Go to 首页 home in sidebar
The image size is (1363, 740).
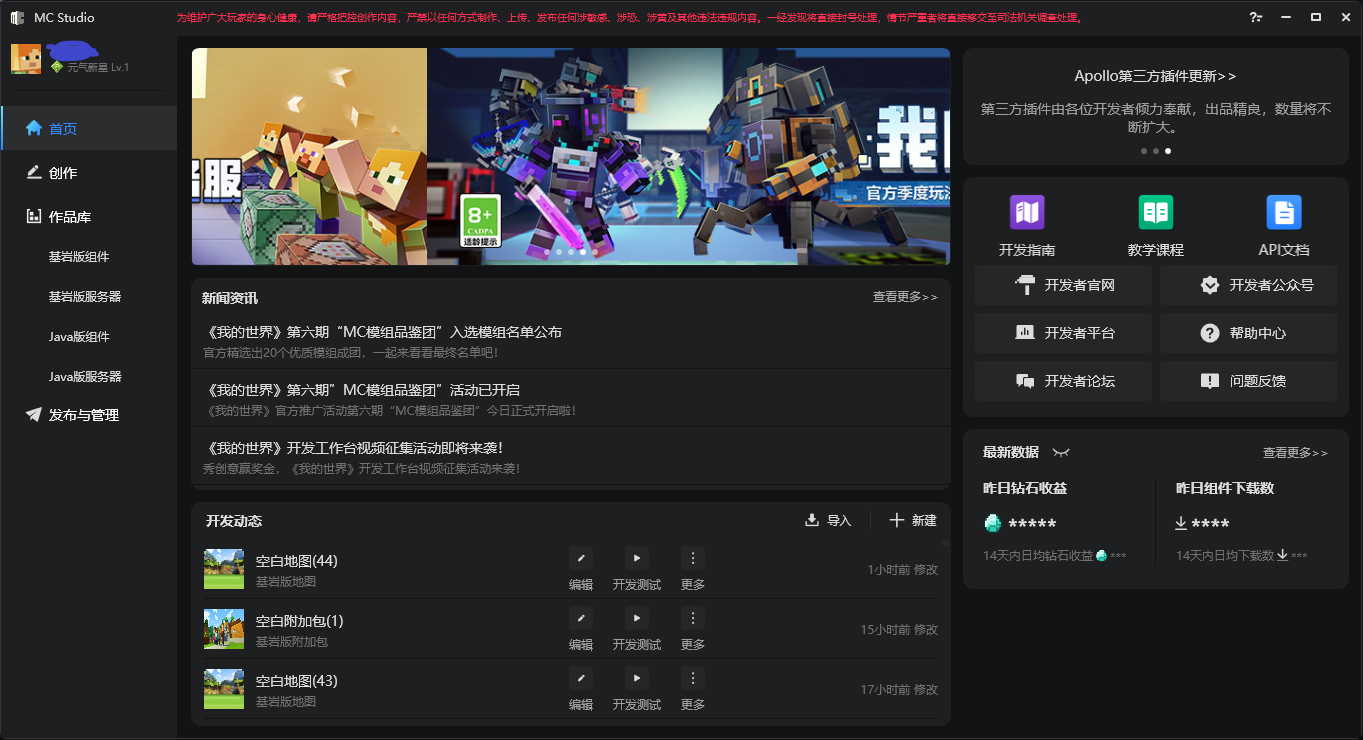(x=89, y=128)
